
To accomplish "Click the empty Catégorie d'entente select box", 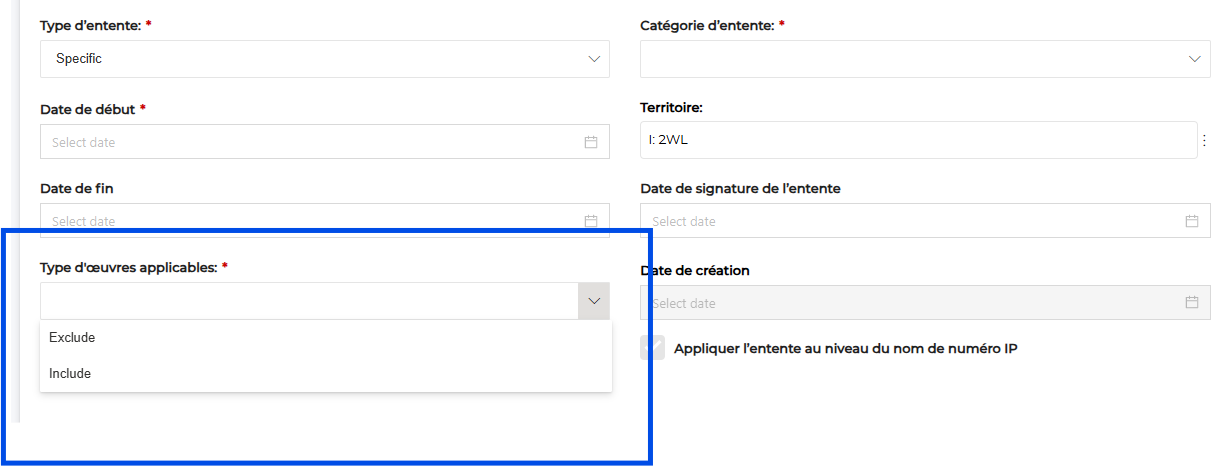I will (900, 59).
